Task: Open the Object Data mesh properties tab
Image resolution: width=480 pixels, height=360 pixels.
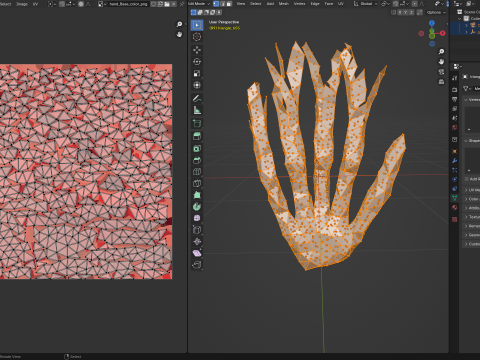Action: pos(455,198)
